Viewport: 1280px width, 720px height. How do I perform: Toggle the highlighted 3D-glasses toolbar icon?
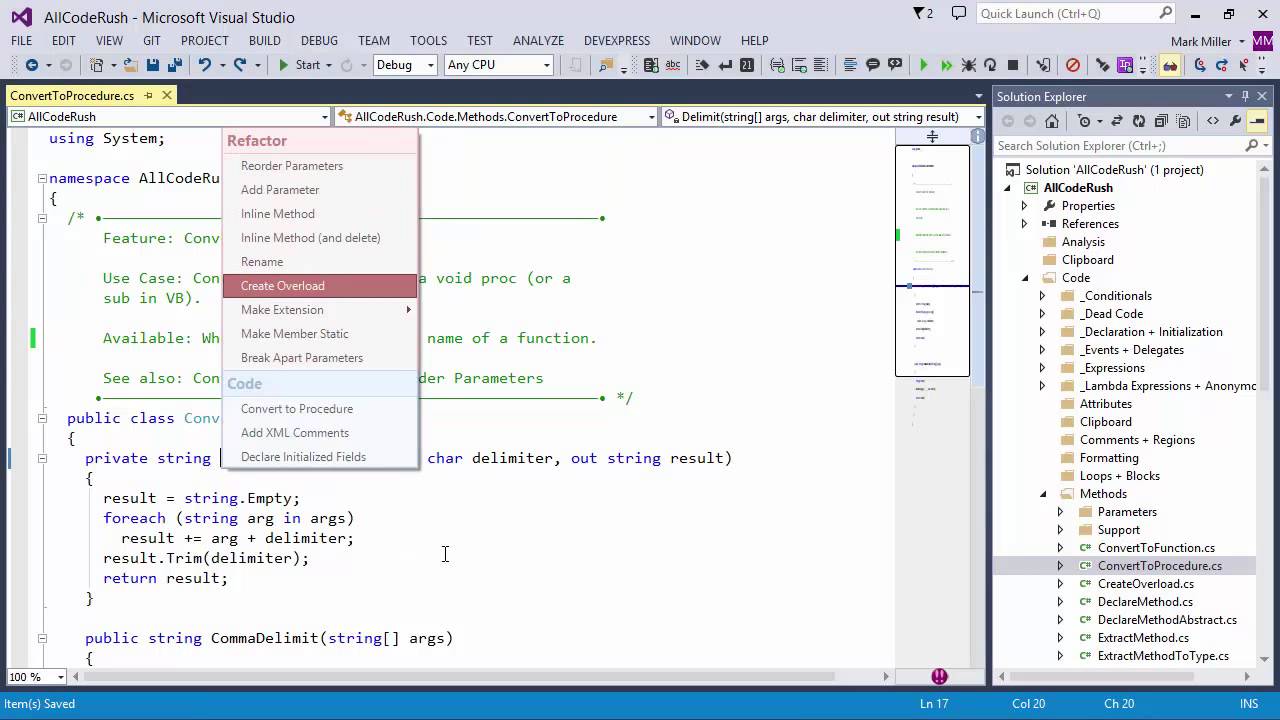1170,65
